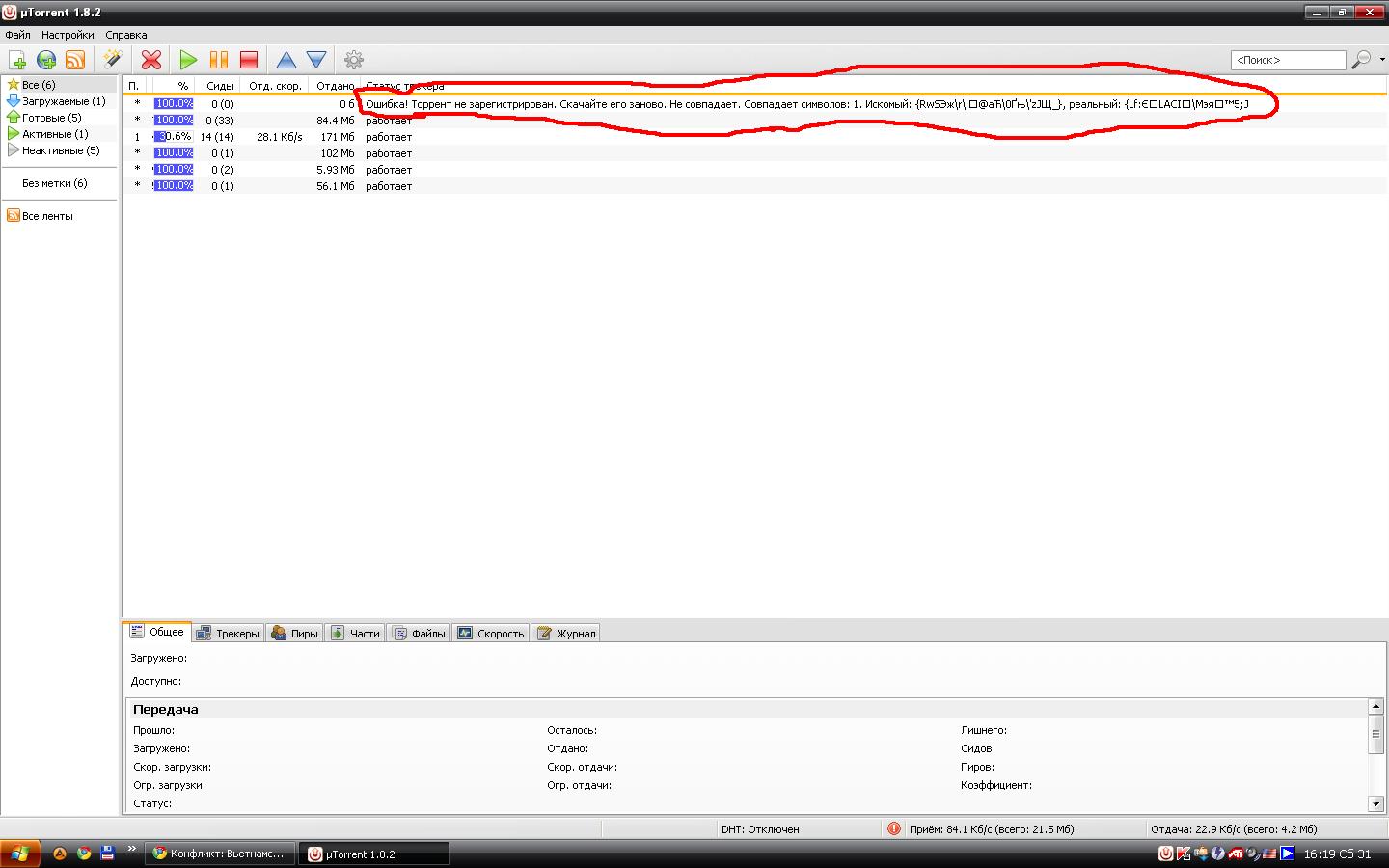Launch the orange AIMP quick launch icon
This screenshot has height=868, width=1389.
click(x=60, y=854)
